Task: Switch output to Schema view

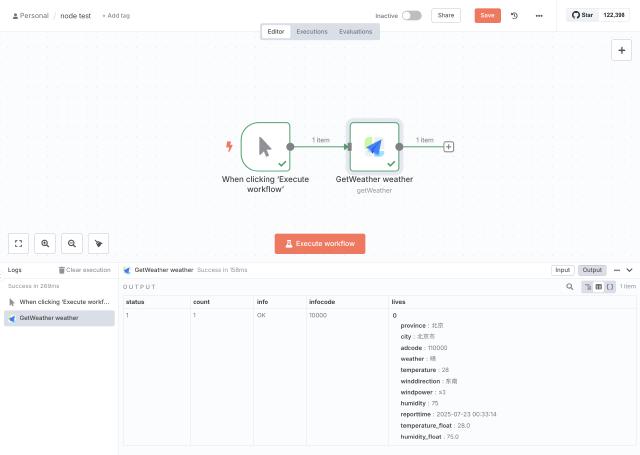Action: coord(587,287)
